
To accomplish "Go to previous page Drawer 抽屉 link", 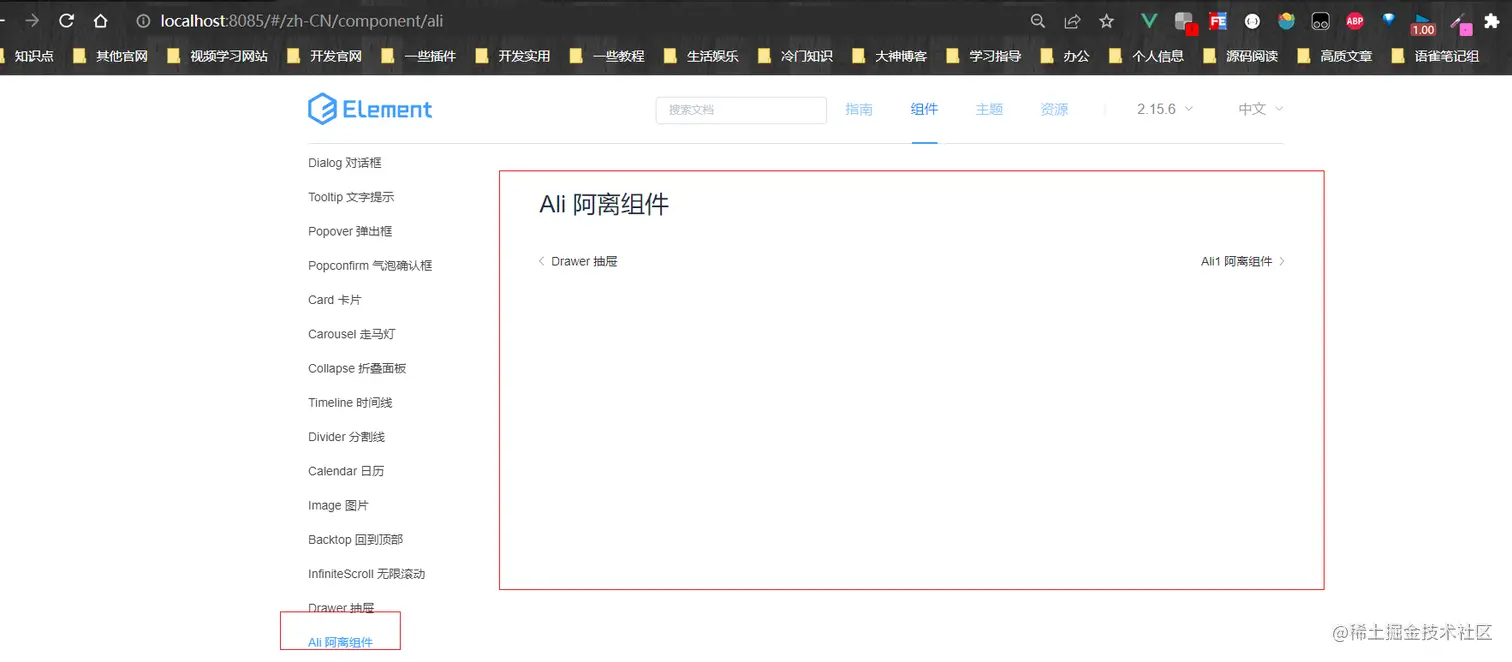I will 578,261.
